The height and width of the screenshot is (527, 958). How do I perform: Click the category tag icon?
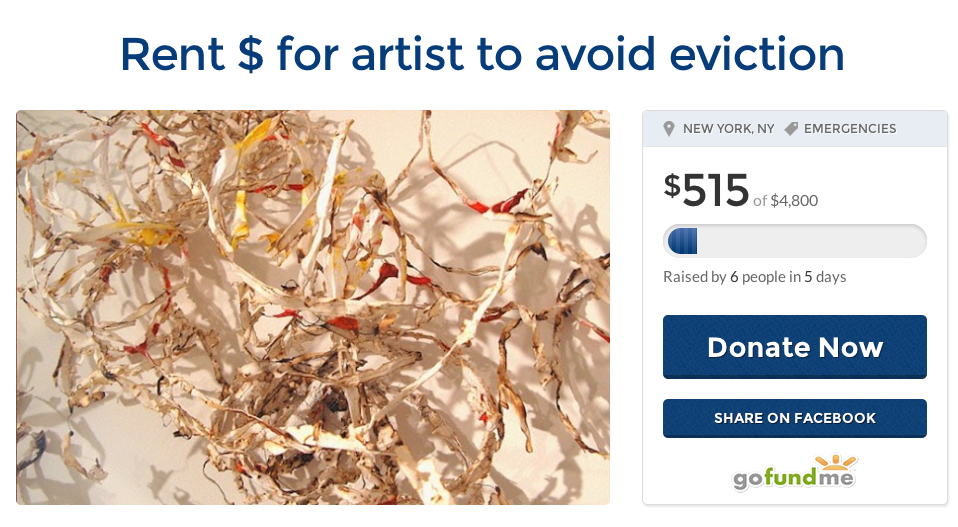(791, 129)
